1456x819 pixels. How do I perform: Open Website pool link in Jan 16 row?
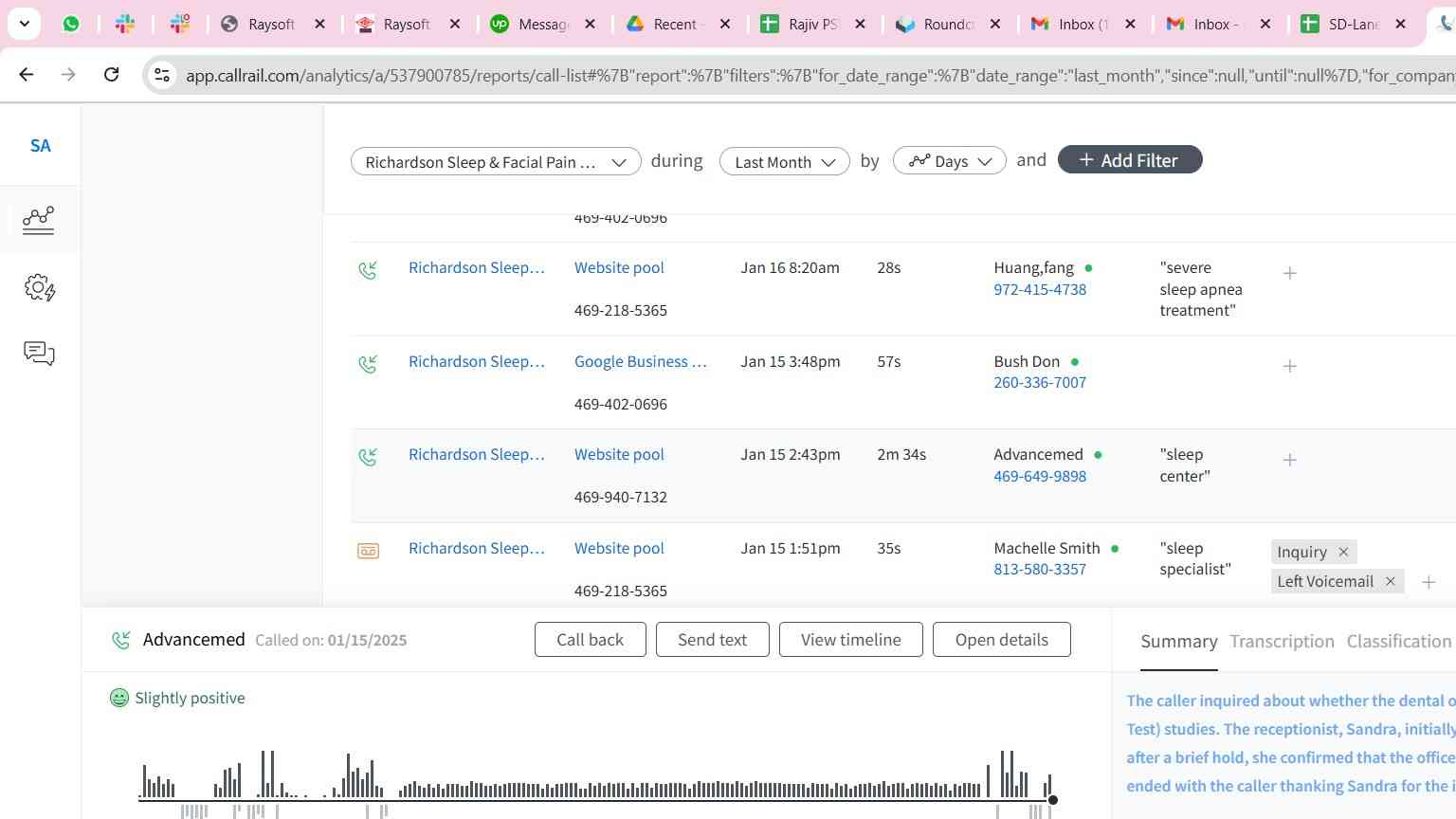coord(619,267)
